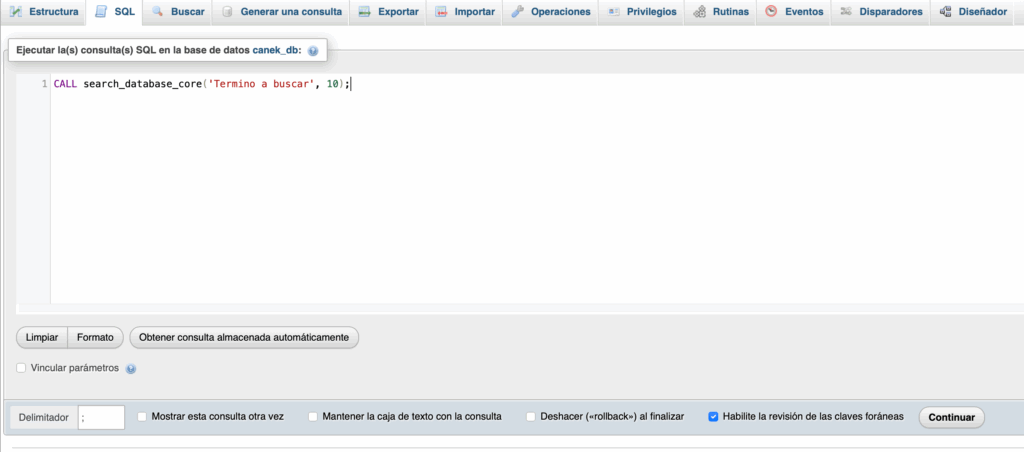Screen dimensions: 1024x452
Task: Click the Estructura tab icon
Action: click(16, 12)
